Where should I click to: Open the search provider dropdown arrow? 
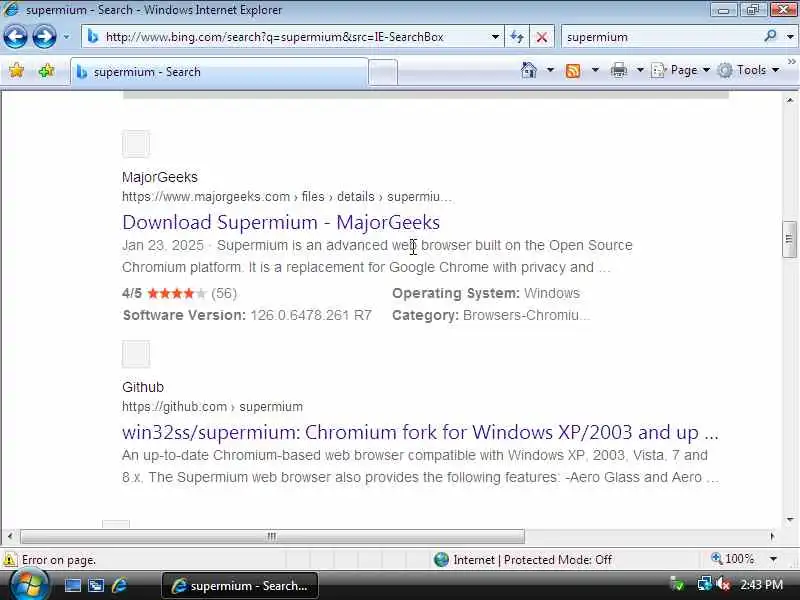(790, 37)
